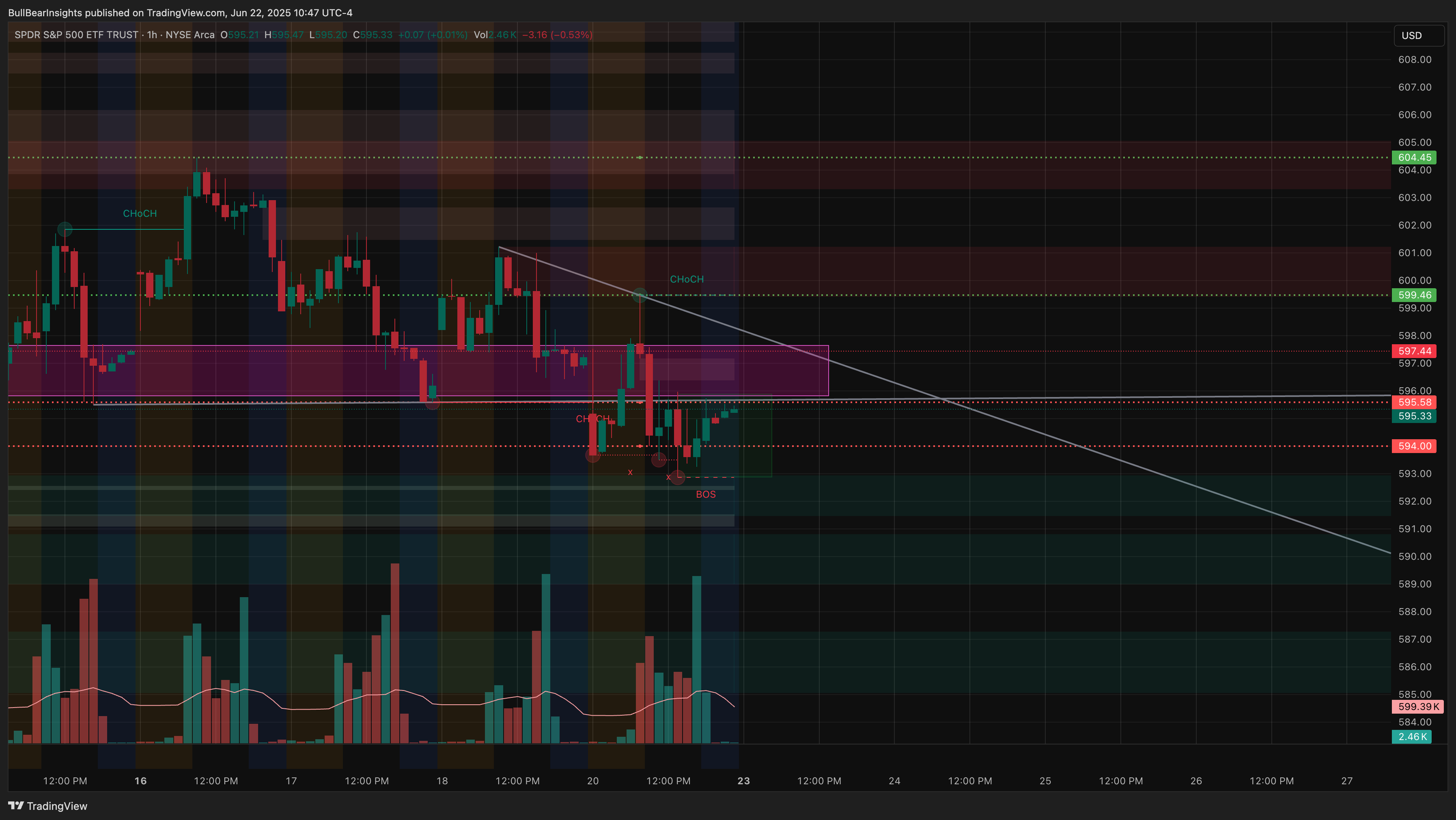Screen dimensions: 1456x820
Task: Click the 593.00 price axis label
Action: pos(1415,473)
